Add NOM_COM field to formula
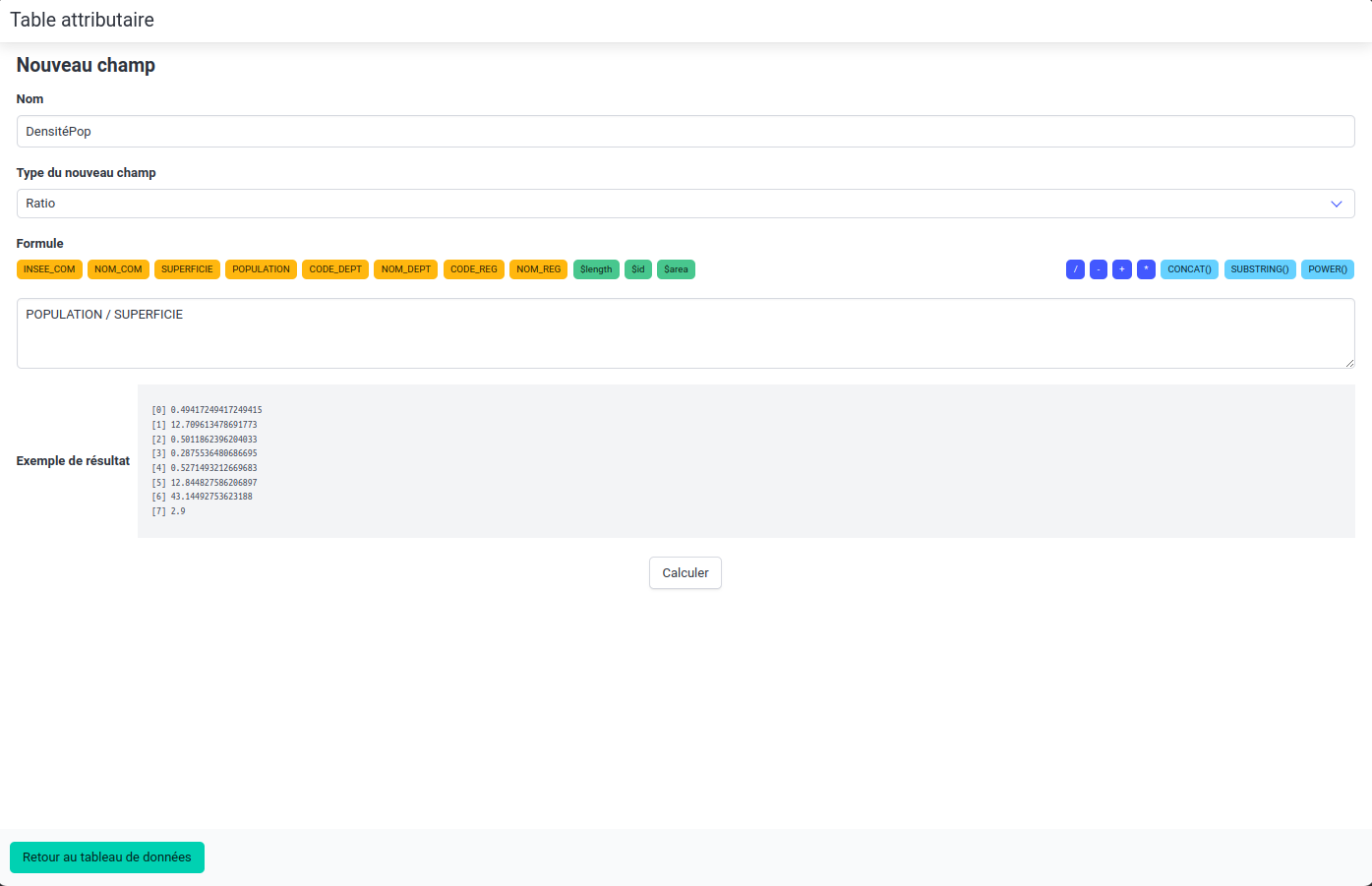 (x=118, y=269)
